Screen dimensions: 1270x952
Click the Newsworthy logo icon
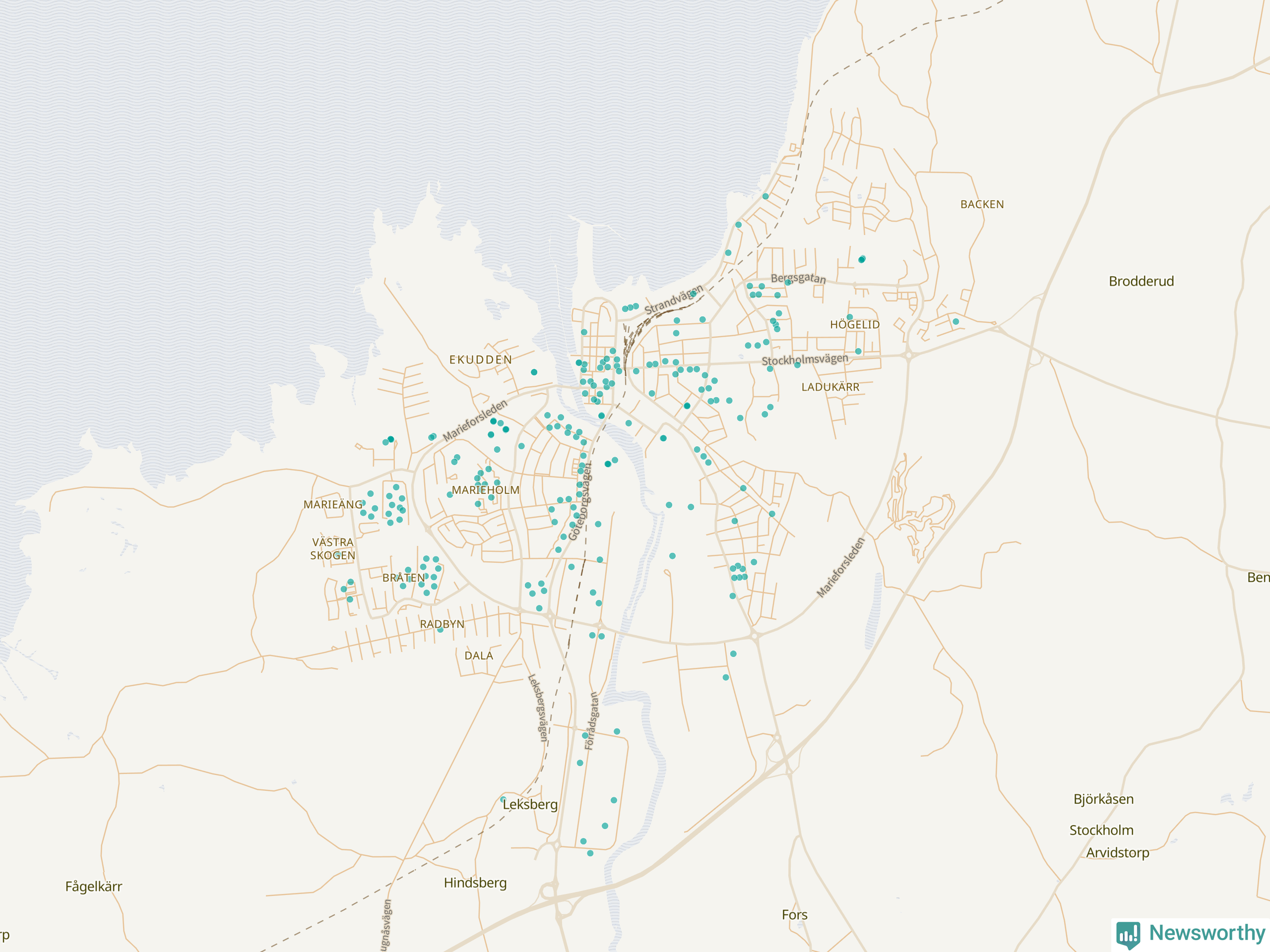pyautogui.click(x=1128, y=934)
